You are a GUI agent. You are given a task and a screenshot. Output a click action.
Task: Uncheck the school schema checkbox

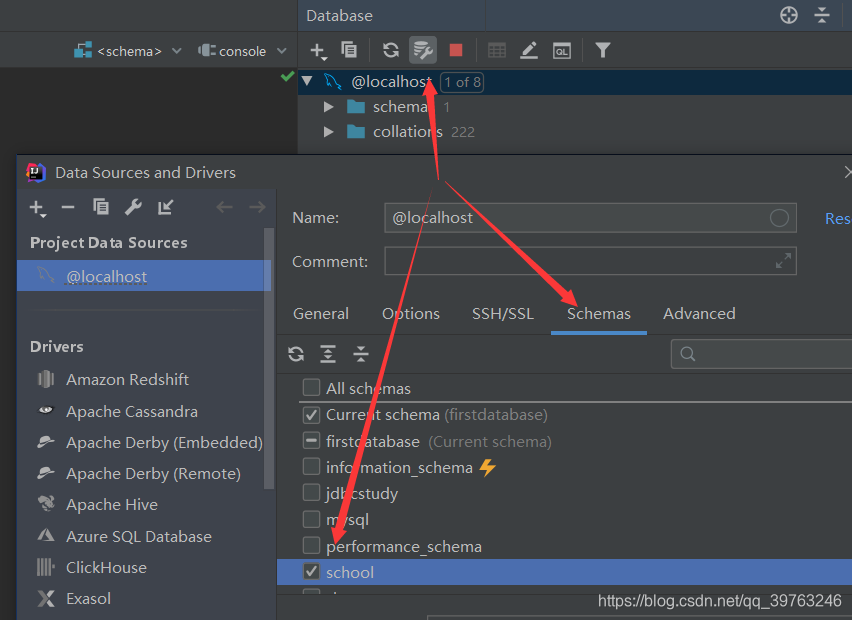pos(311,571)
